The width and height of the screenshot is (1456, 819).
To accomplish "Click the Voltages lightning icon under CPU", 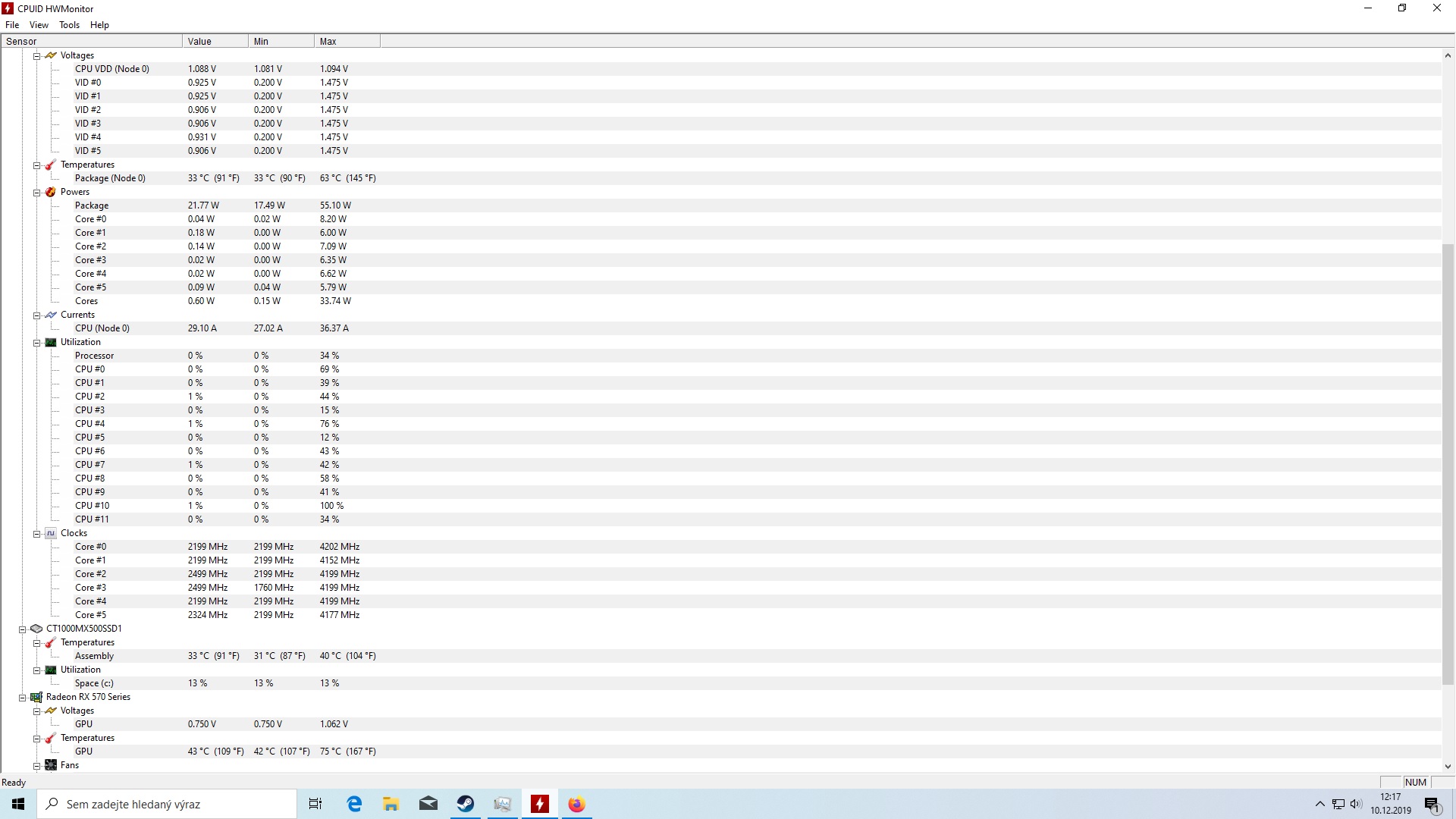I will pos(51,55).
